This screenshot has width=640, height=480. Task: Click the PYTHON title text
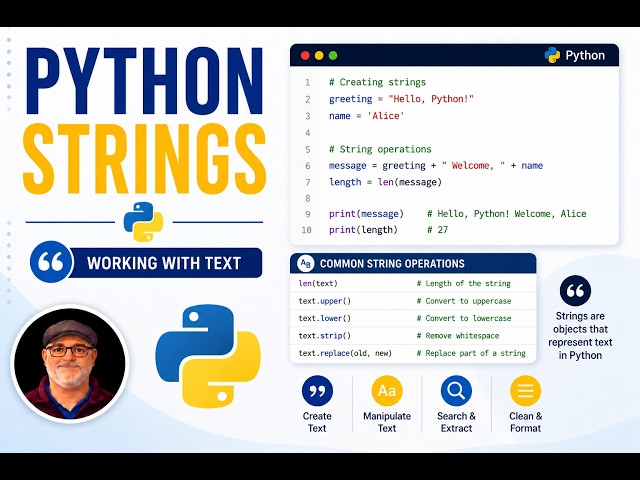point(144,81)
